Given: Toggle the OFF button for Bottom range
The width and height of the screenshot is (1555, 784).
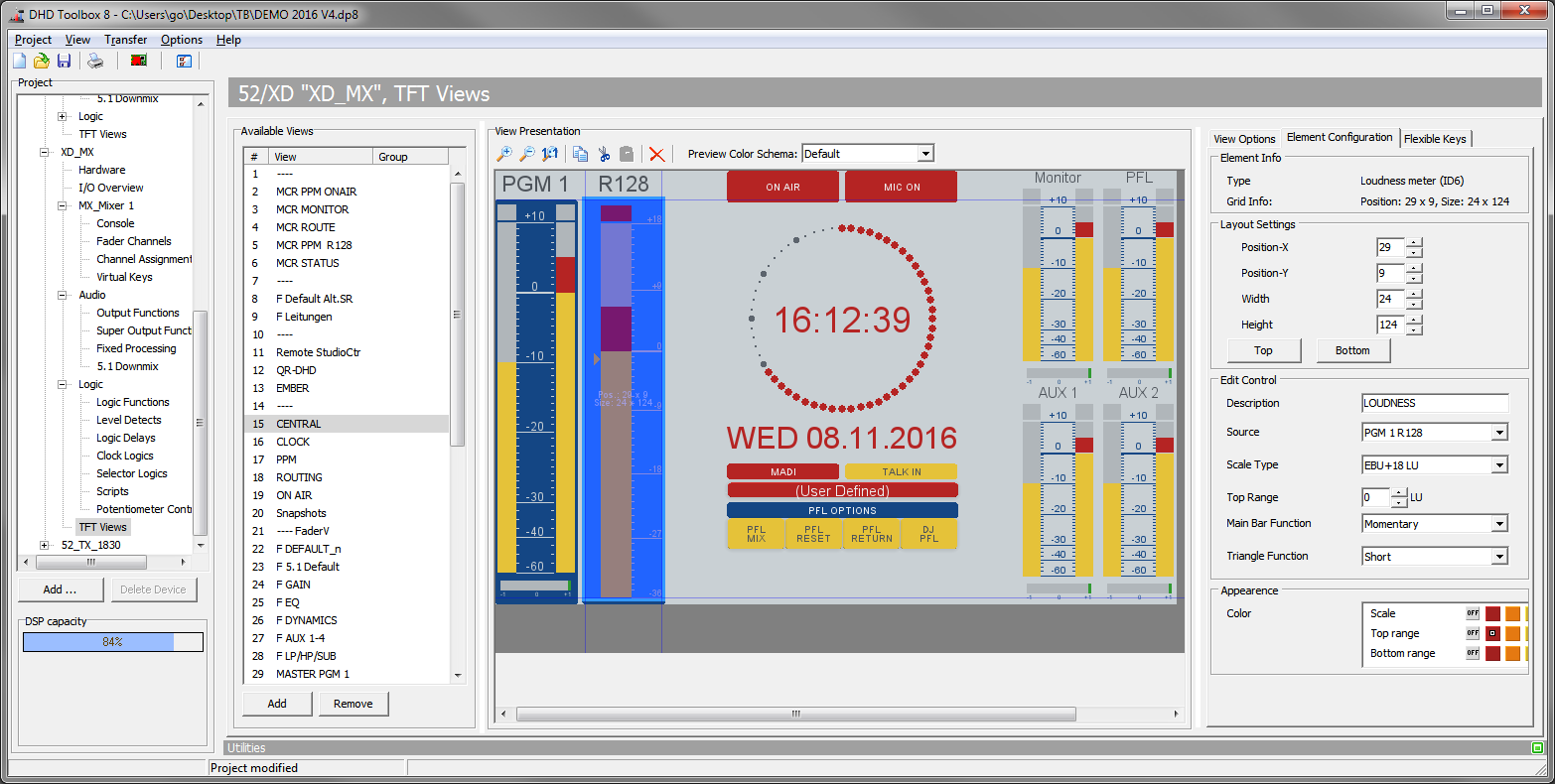Looking at the screenshot, I should pos(1473,653).
